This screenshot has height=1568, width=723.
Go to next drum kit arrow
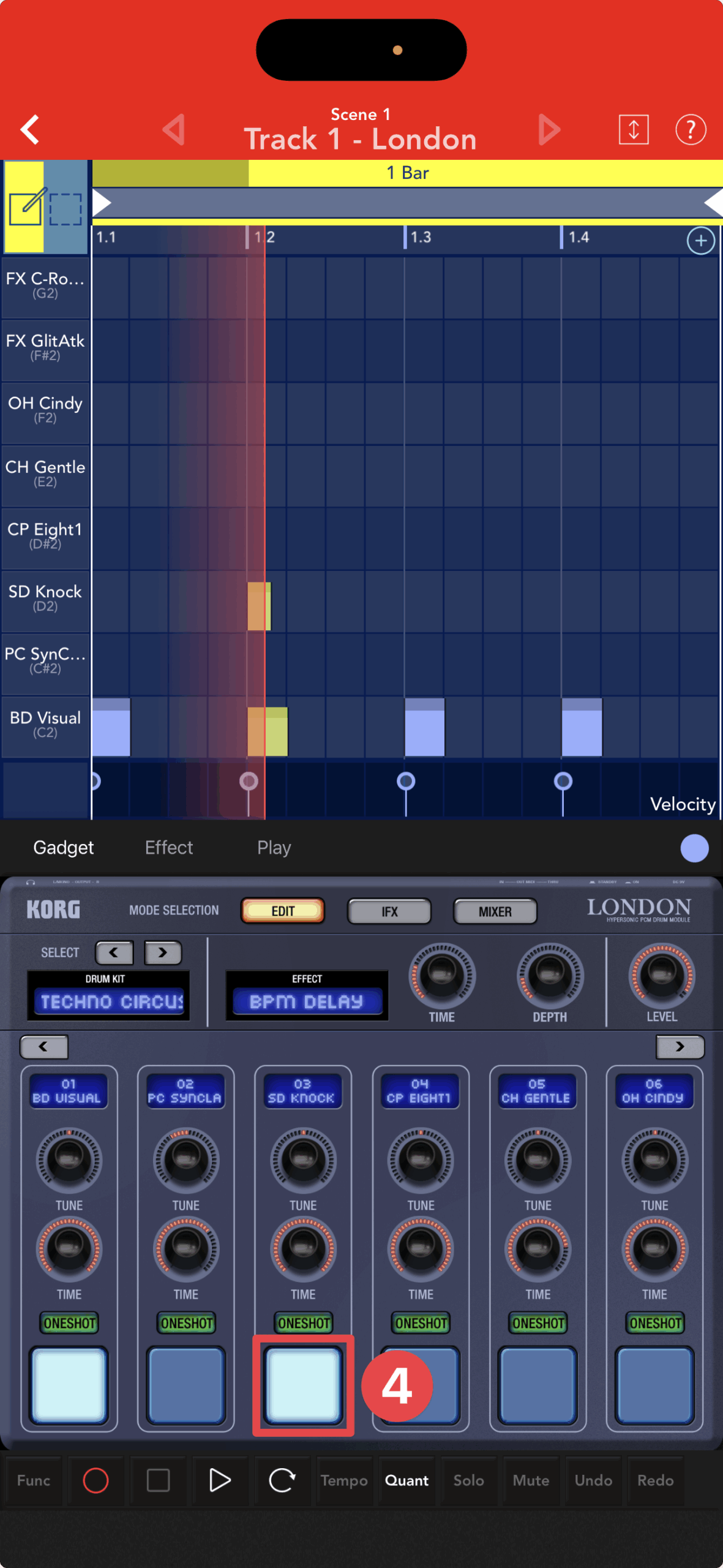click(163, 952)
